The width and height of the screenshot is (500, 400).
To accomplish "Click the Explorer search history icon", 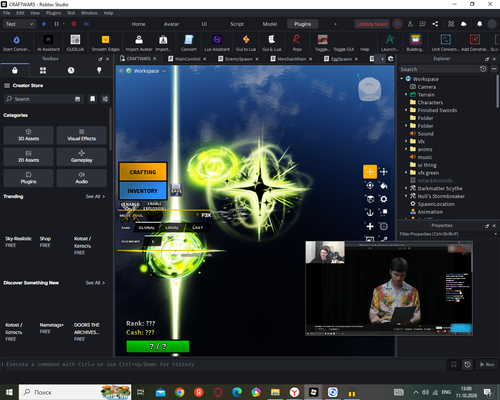I will [x=483, y=69].
